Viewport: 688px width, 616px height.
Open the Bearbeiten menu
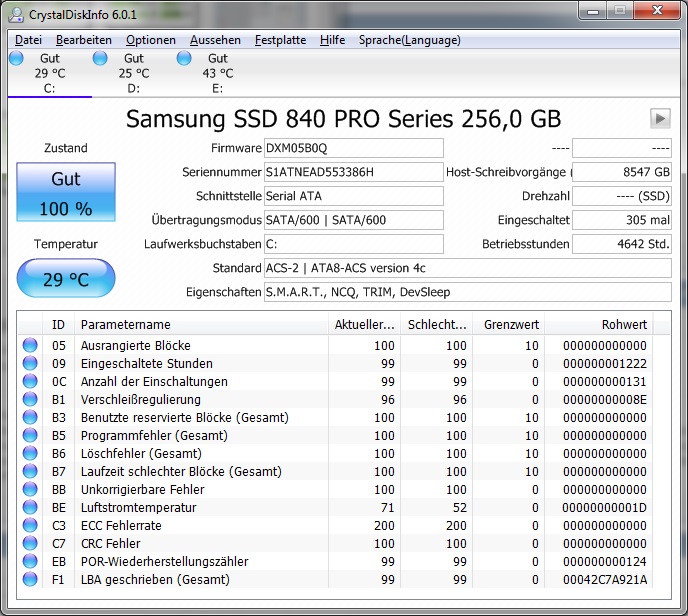(83, 40)
